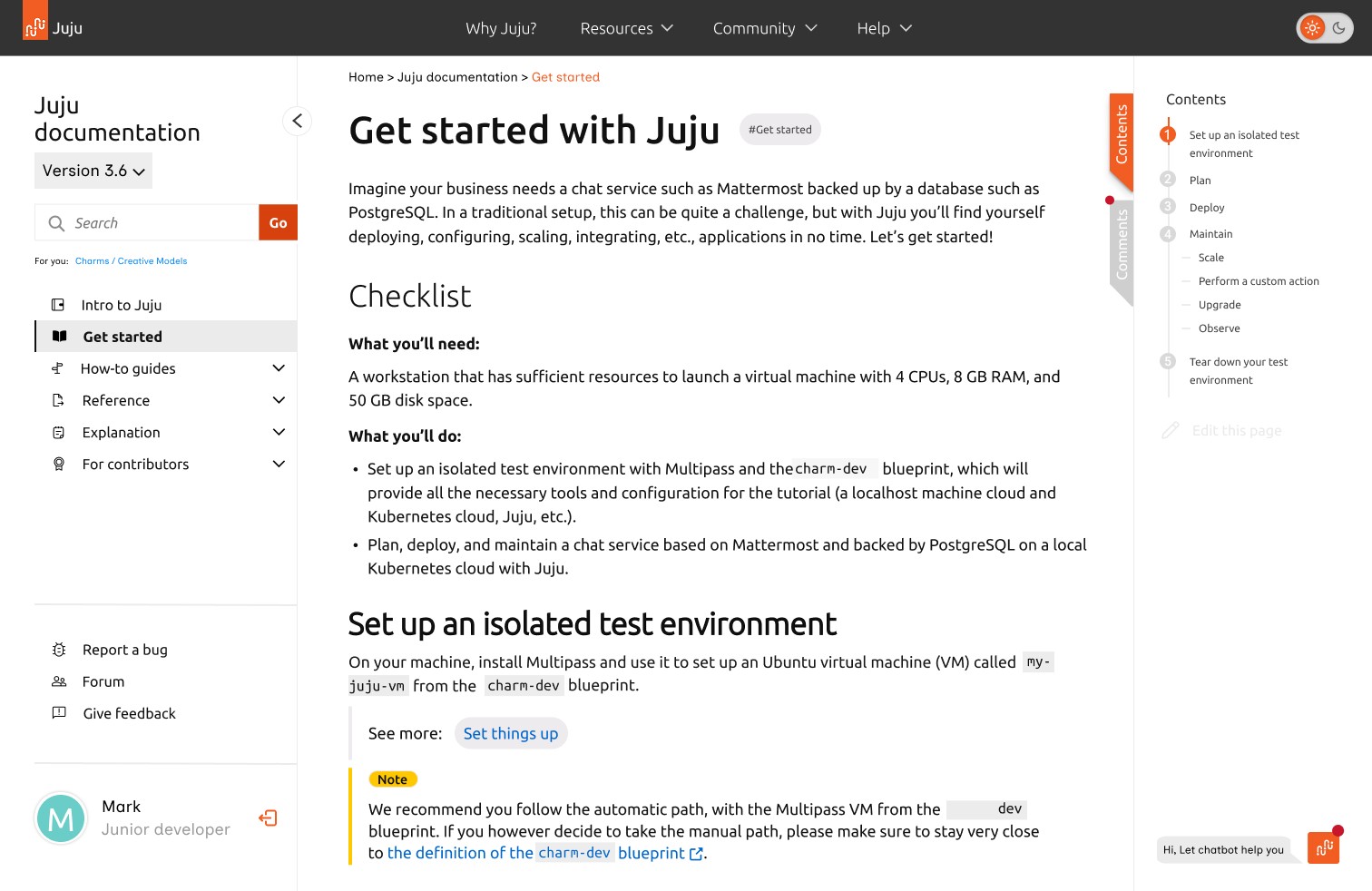Expand the For contributors chevron
This screenshot has width=1372, height=891.
point(279,465)
